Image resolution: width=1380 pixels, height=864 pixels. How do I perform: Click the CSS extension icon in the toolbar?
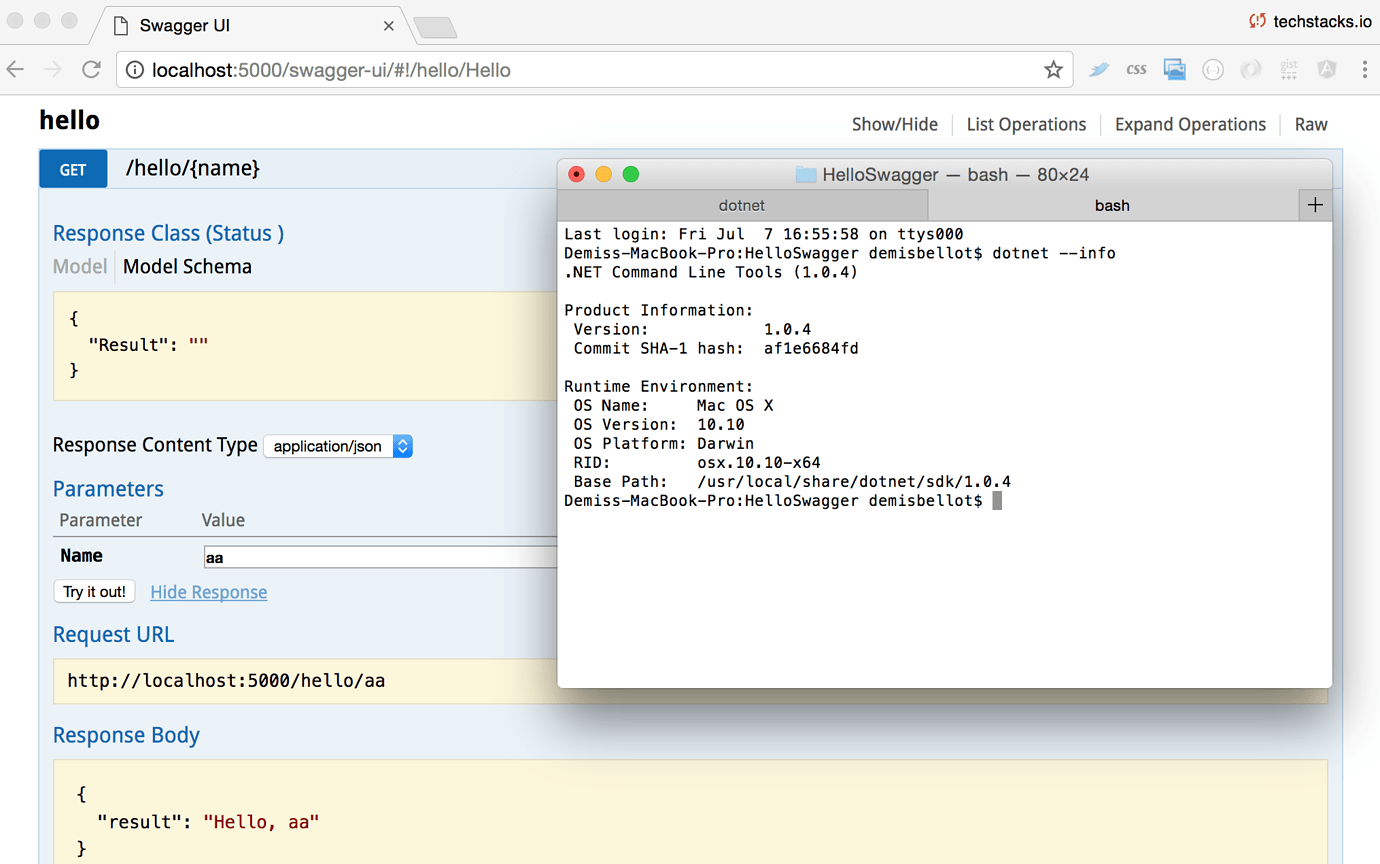pyautogui.click(x=1136, y=69)
